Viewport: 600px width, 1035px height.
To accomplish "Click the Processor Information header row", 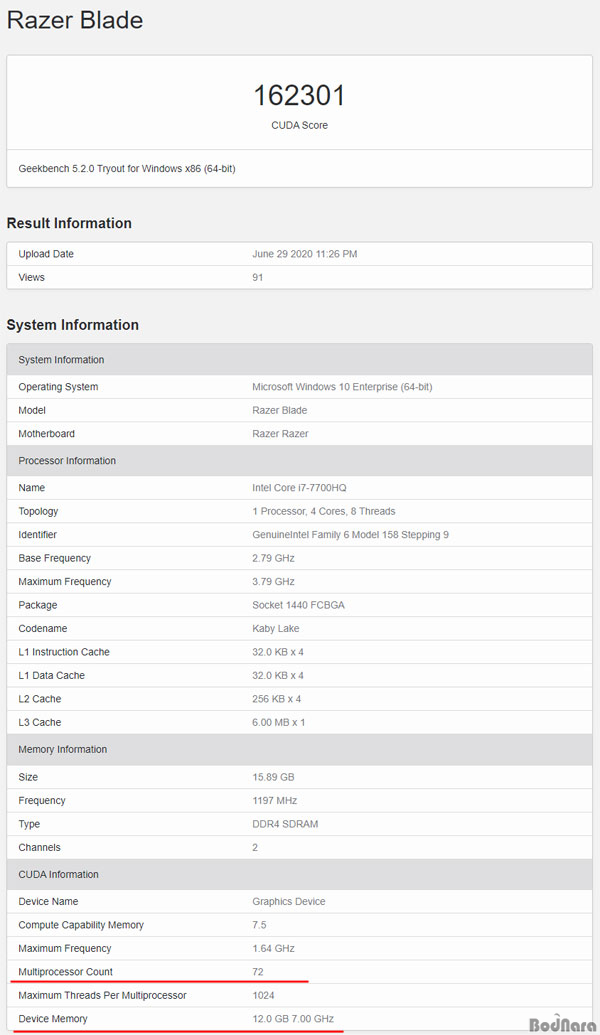I will (300, 461).
